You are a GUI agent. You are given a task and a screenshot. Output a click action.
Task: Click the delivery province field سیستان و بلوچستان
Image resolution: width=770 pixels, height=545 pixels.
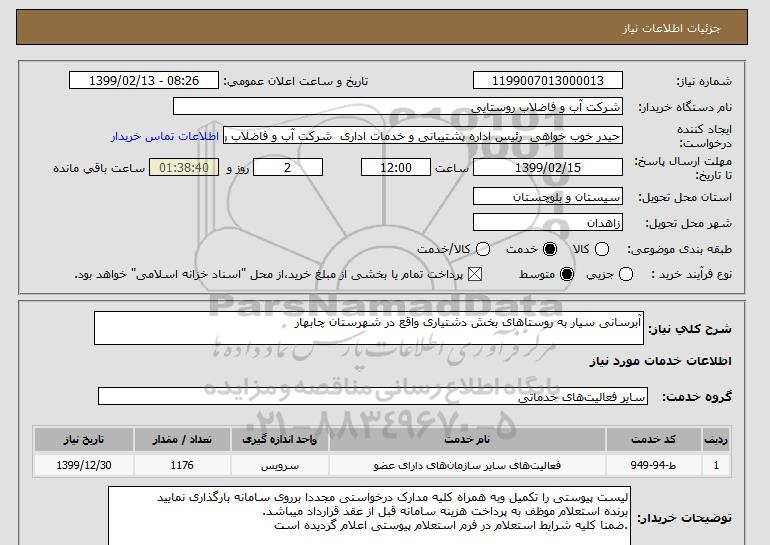(x=548, y=196)
